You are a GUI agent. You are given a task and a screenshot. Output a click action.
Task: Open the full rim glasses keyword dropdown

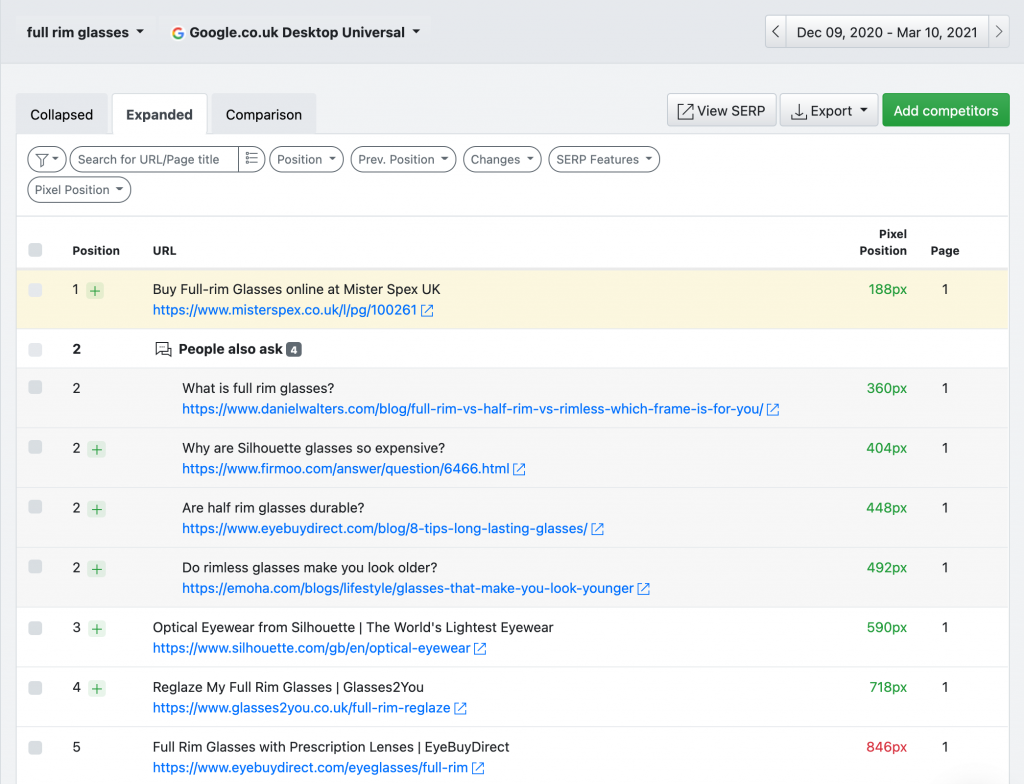click(85, 33)
